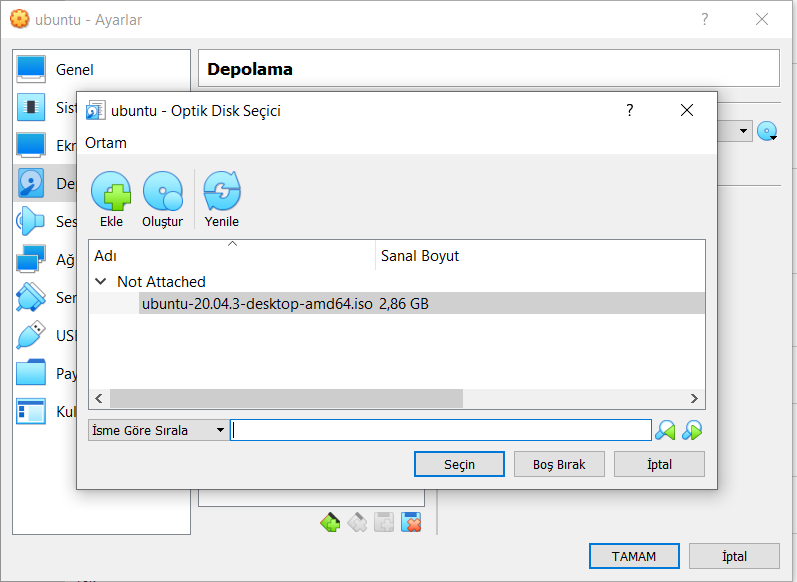Click the search previous match icon
797x582 pixels.
coord(665,431)
